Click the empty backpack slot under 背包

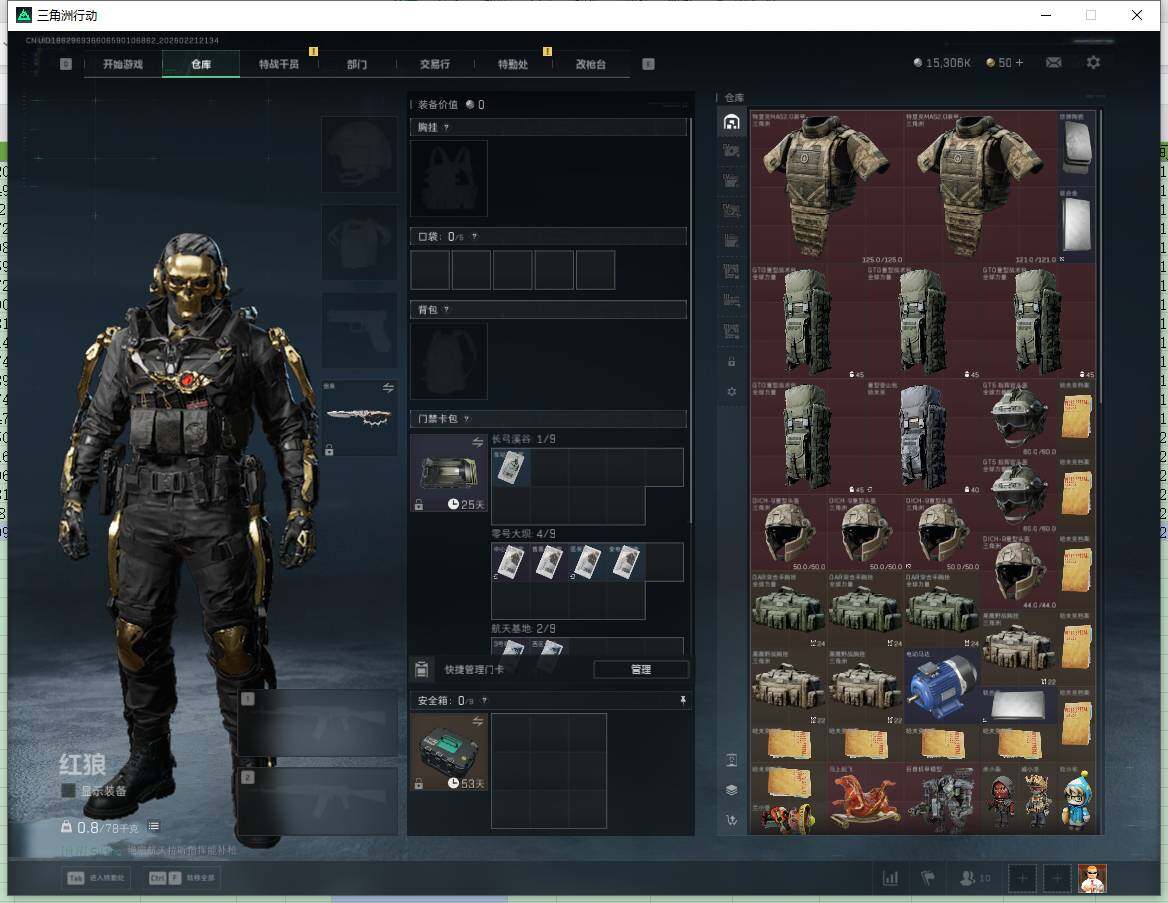[x=449, y=361]
